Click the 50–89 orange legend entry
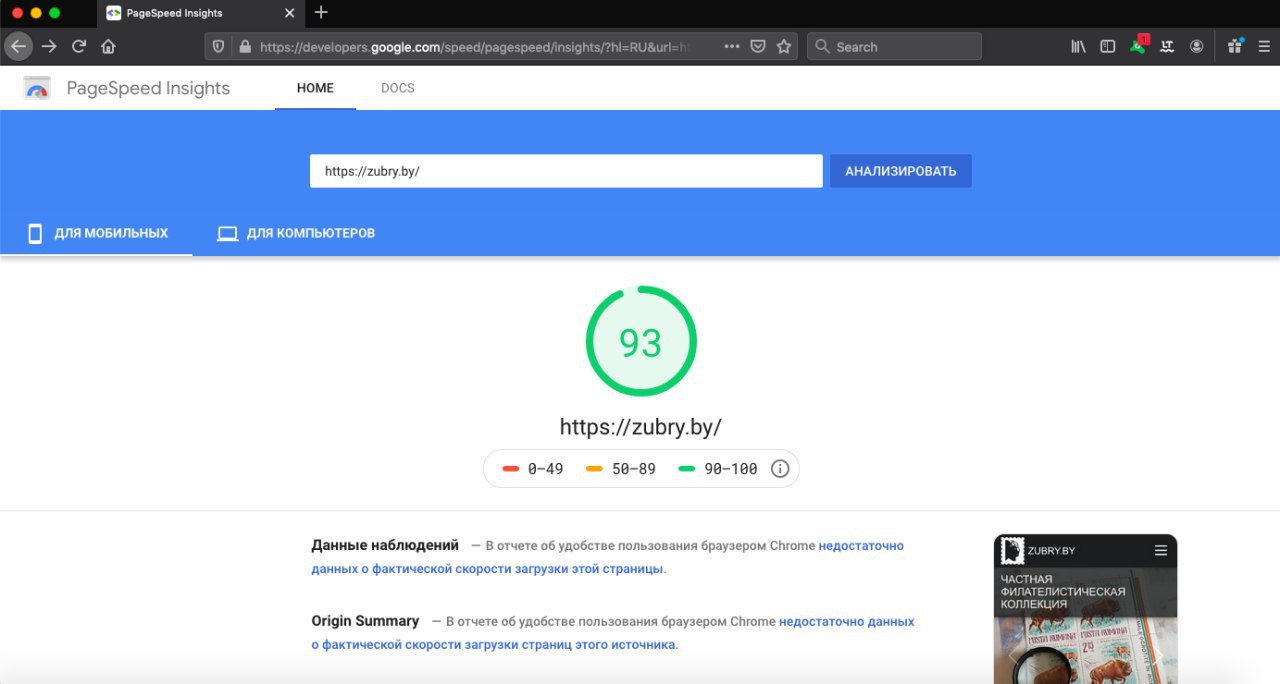Screen dimensions: 1280x684 click(621, 468)
